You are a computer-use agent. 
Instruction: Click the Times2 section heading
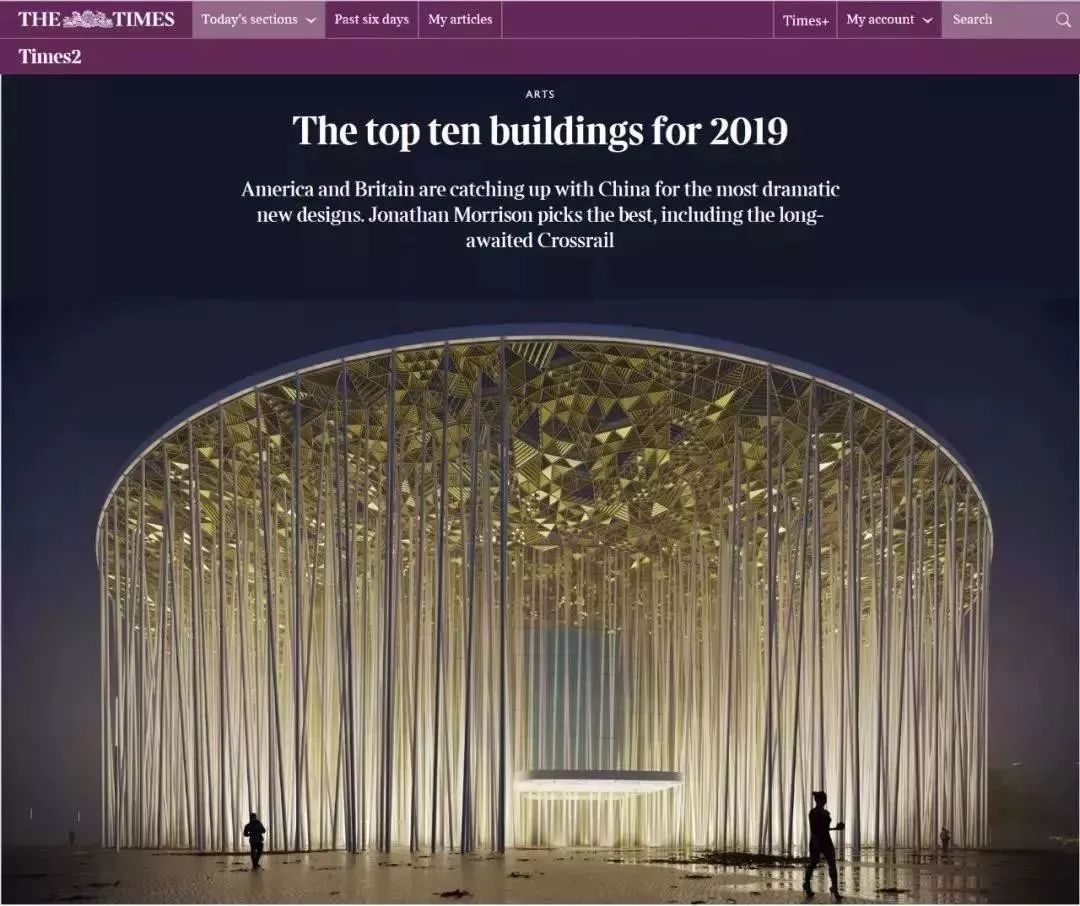coord(49,56)
